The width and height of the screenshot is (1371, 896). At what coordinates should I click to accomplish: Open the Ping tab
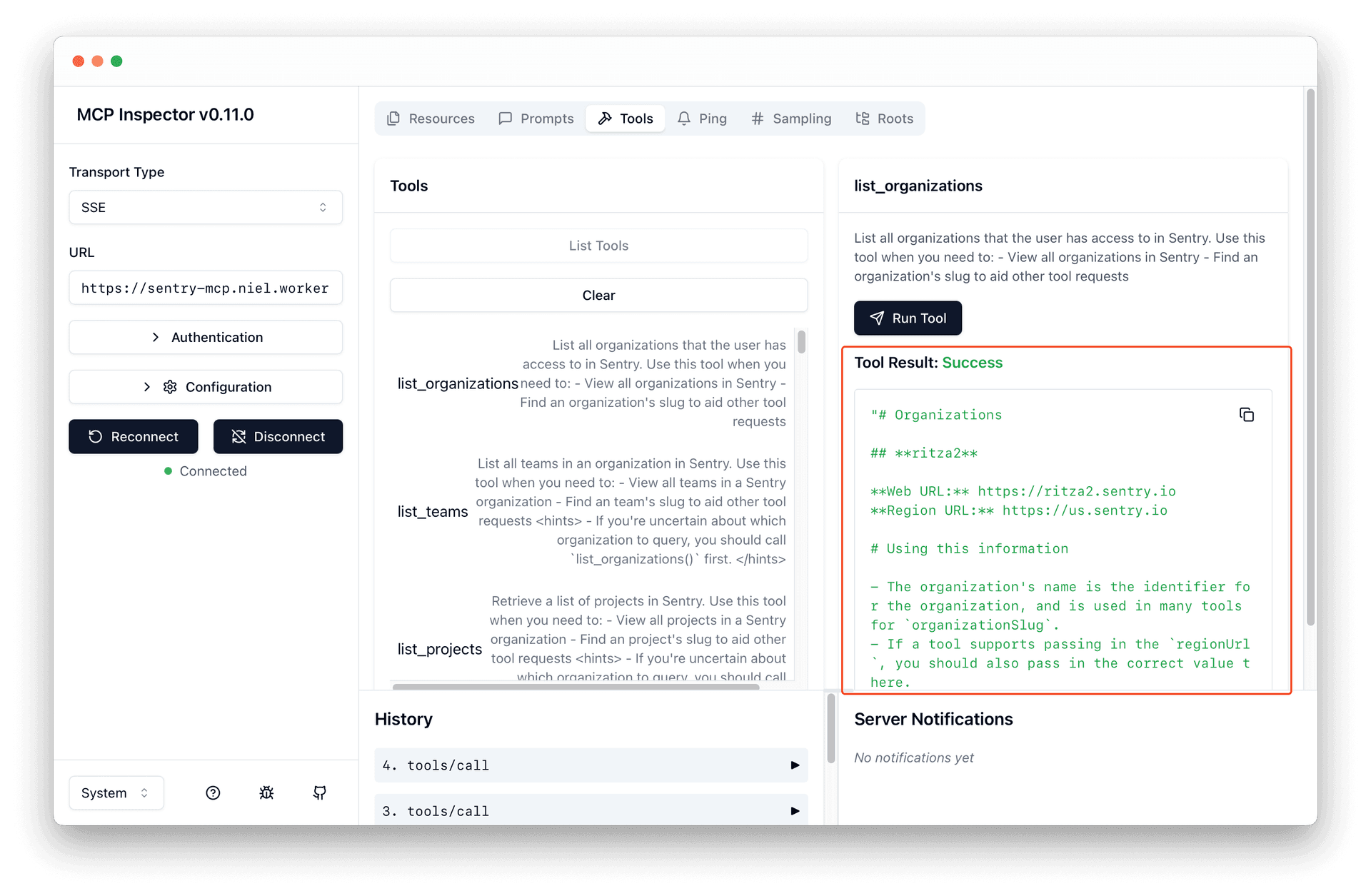tap(702, 119)
